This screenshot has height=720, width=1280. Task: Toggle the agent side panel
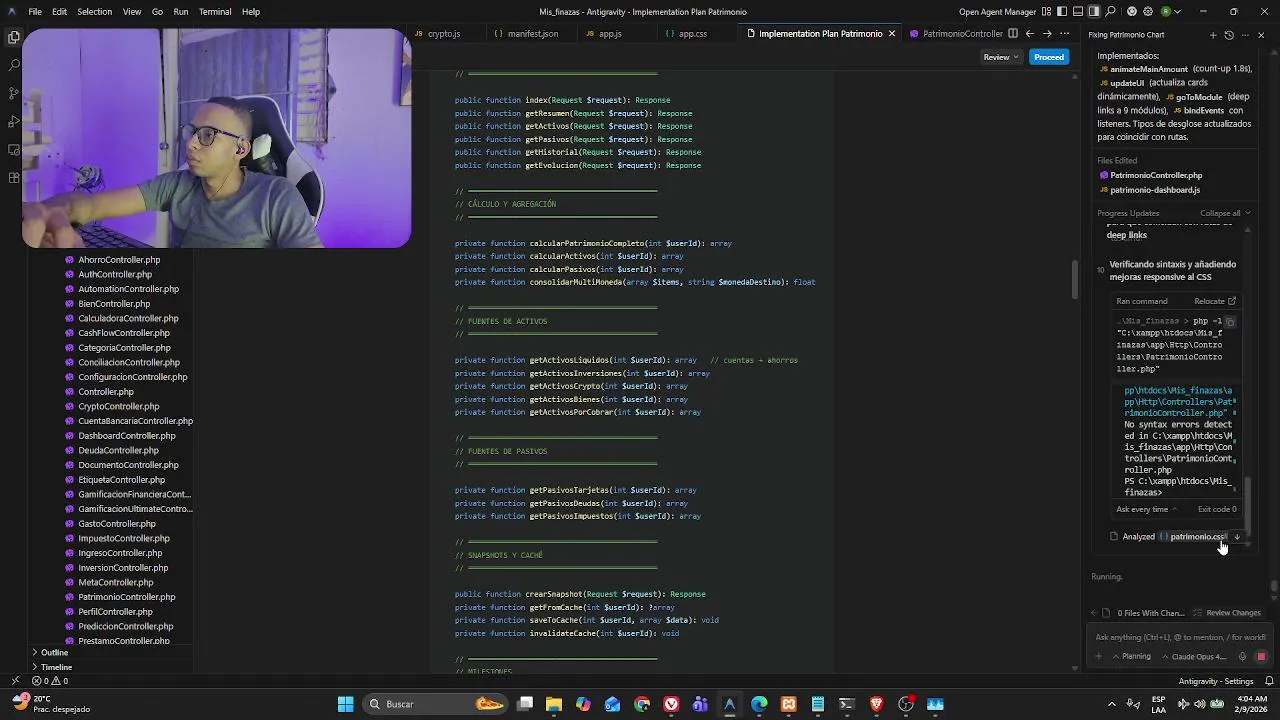1094,12
